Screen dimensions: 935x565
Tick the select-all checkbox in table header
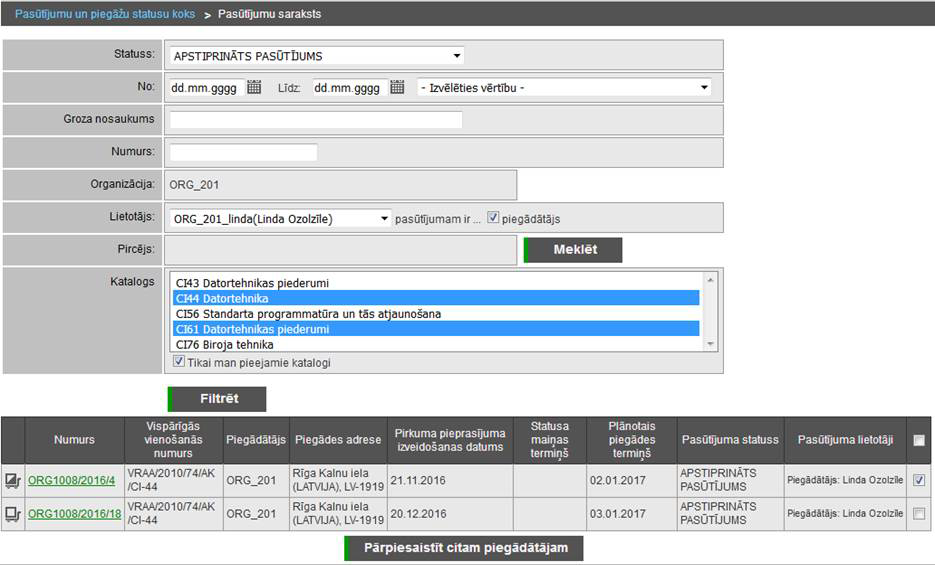[919, 440]
